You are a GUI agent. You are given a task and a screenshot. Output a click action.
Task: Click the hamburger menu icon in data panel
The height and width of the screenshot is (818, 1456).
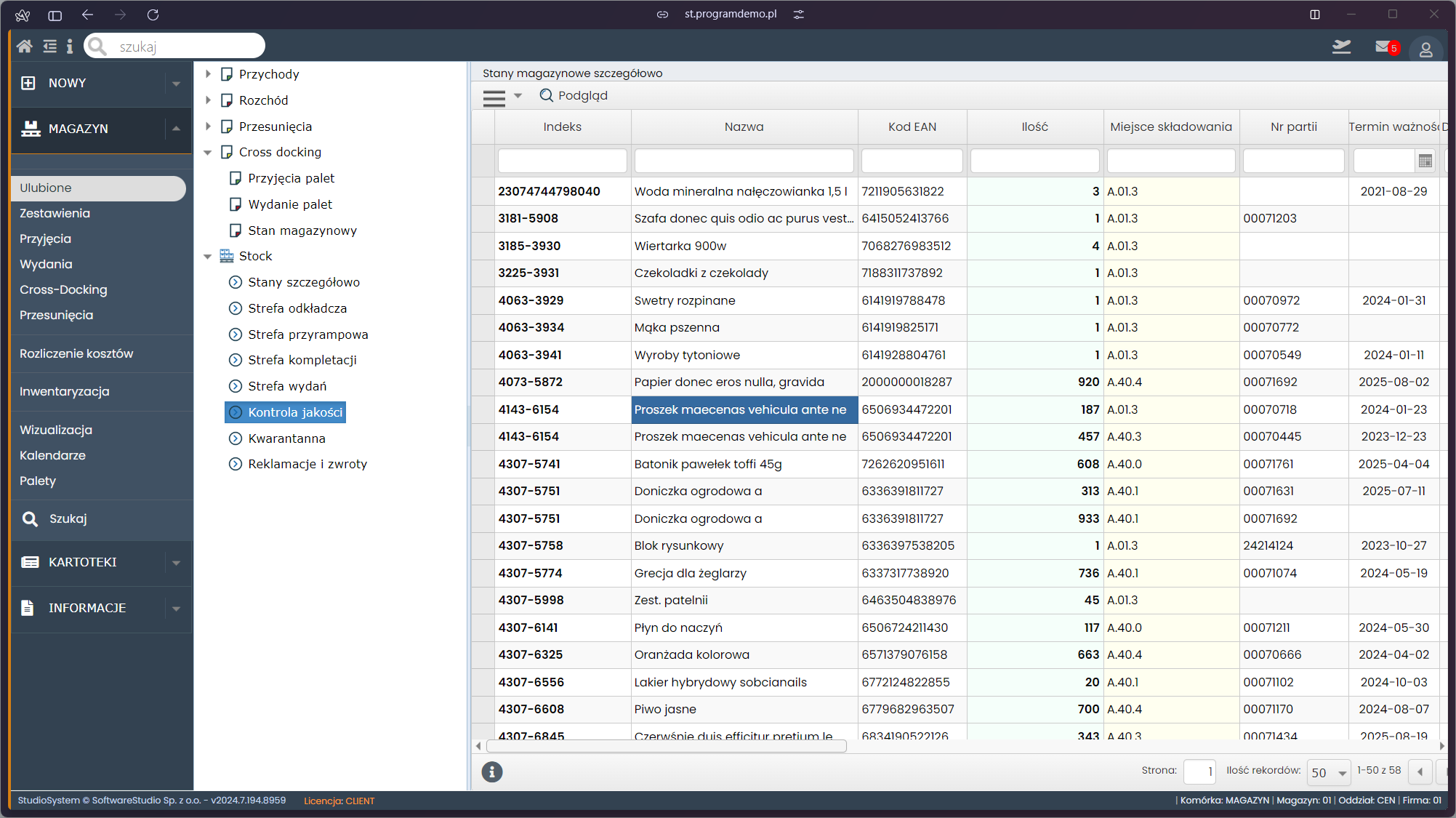point(494,96)
